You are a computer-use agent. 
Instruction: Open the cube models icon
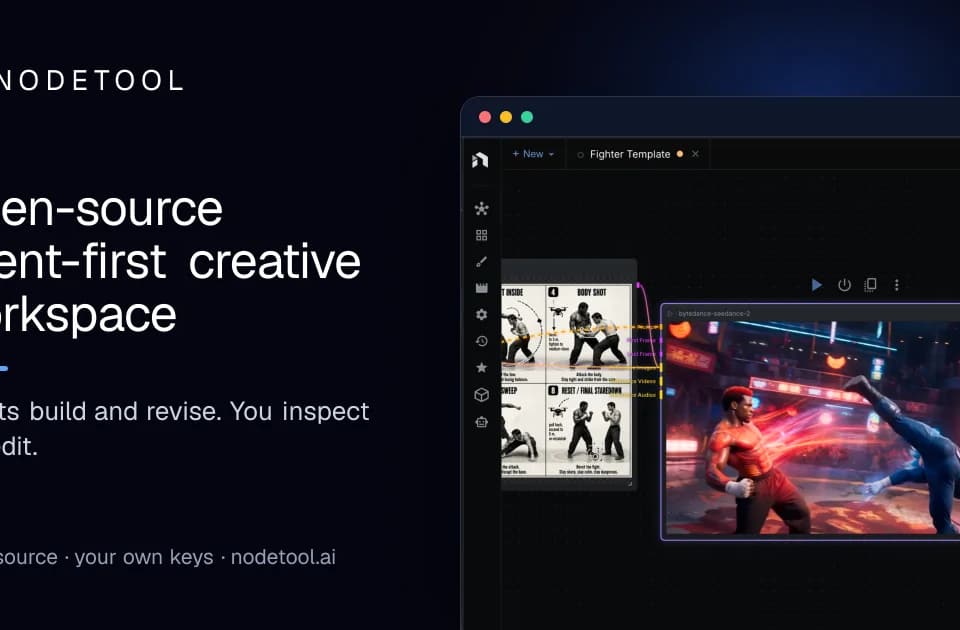click(x=481, y=395)
